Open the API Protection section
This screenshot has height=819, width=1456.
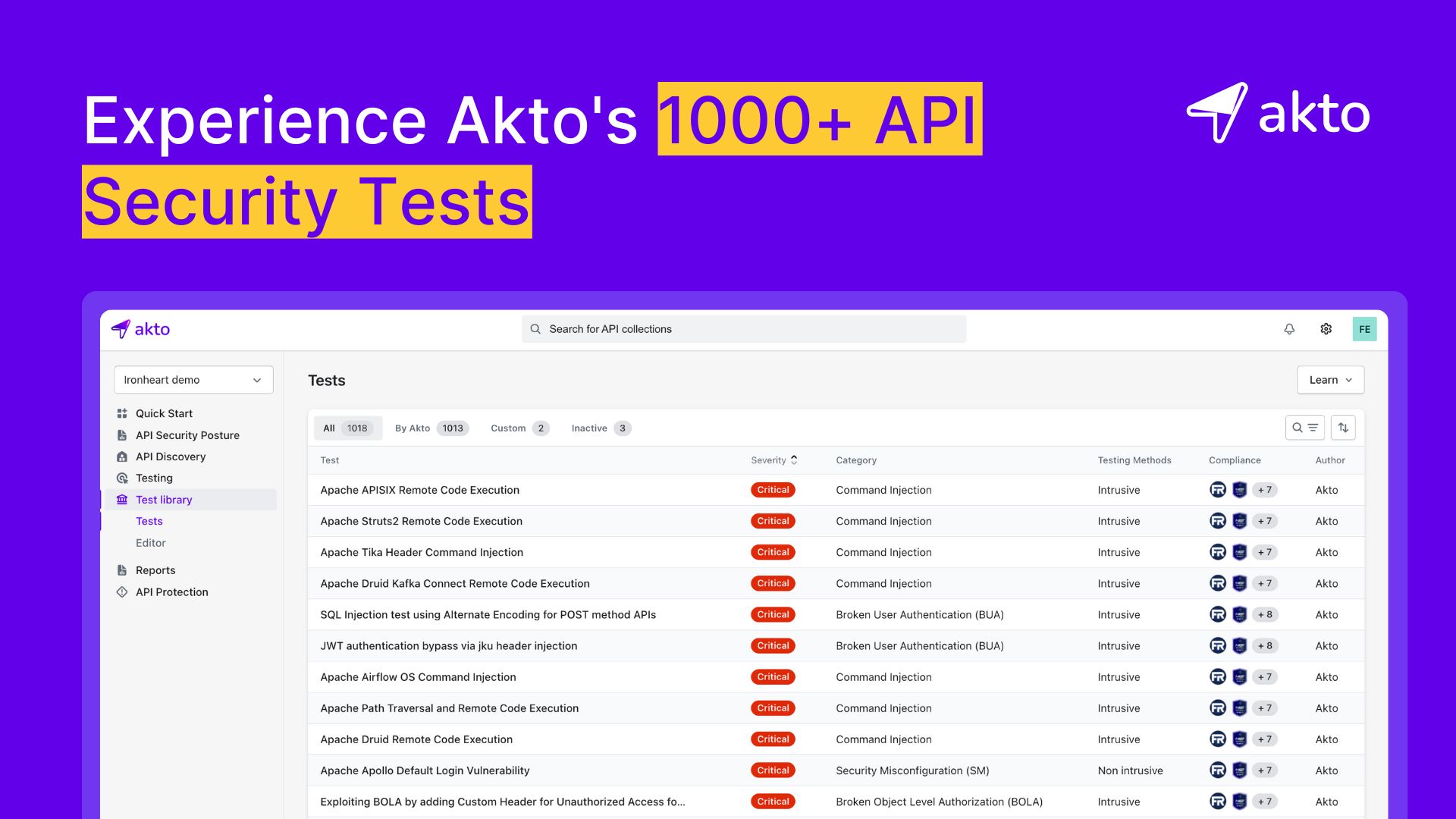click(x=172, y=592)
